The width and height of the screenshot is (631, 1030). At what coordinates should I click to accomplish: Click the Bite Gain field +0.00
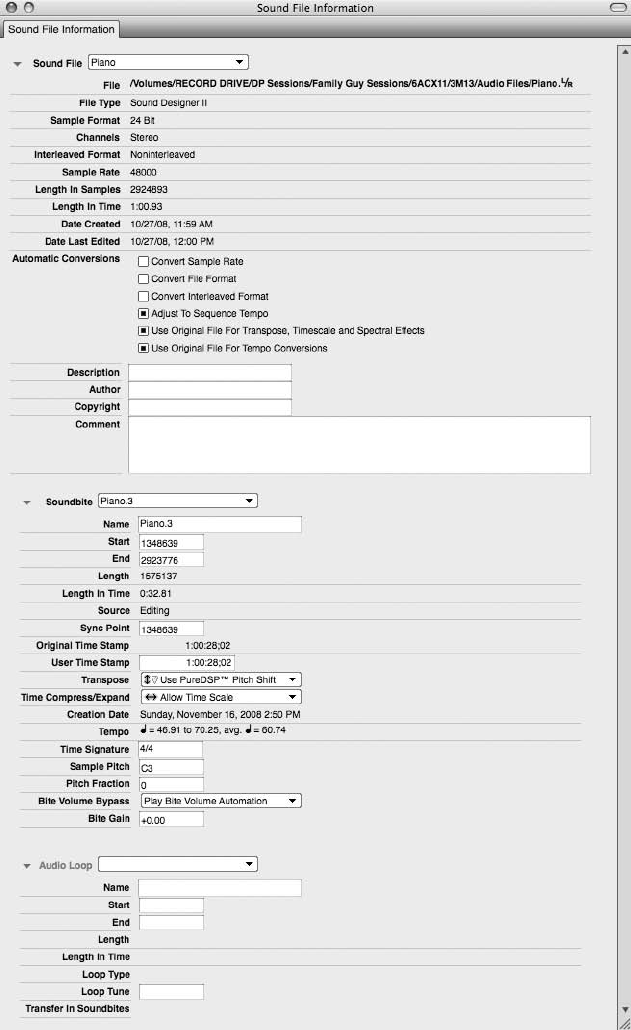click(x=171, y=819)
